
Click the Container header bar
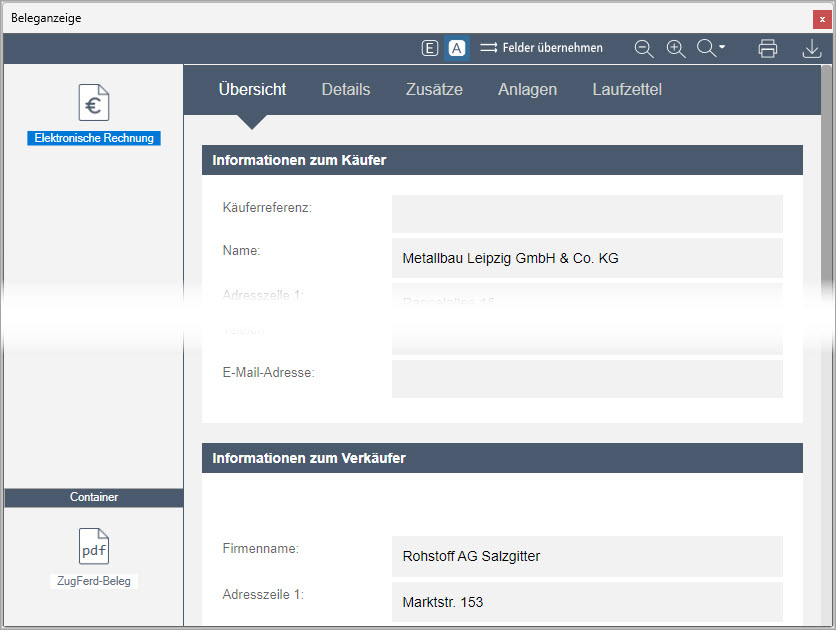point(94,497)
